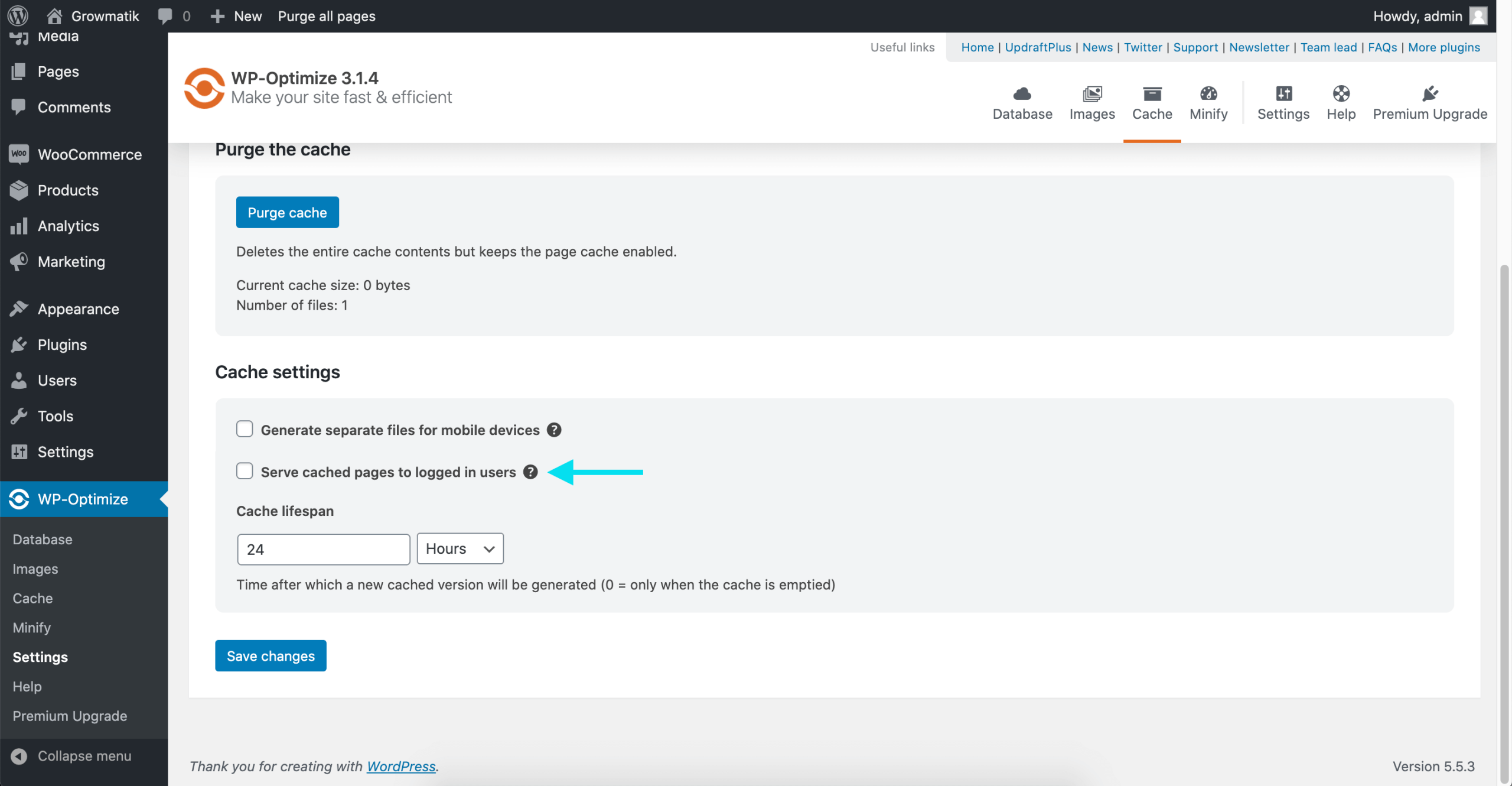1512x786 pixels.
Task: Enable generating separate files for mobile devices
Action: click(244, 428)
